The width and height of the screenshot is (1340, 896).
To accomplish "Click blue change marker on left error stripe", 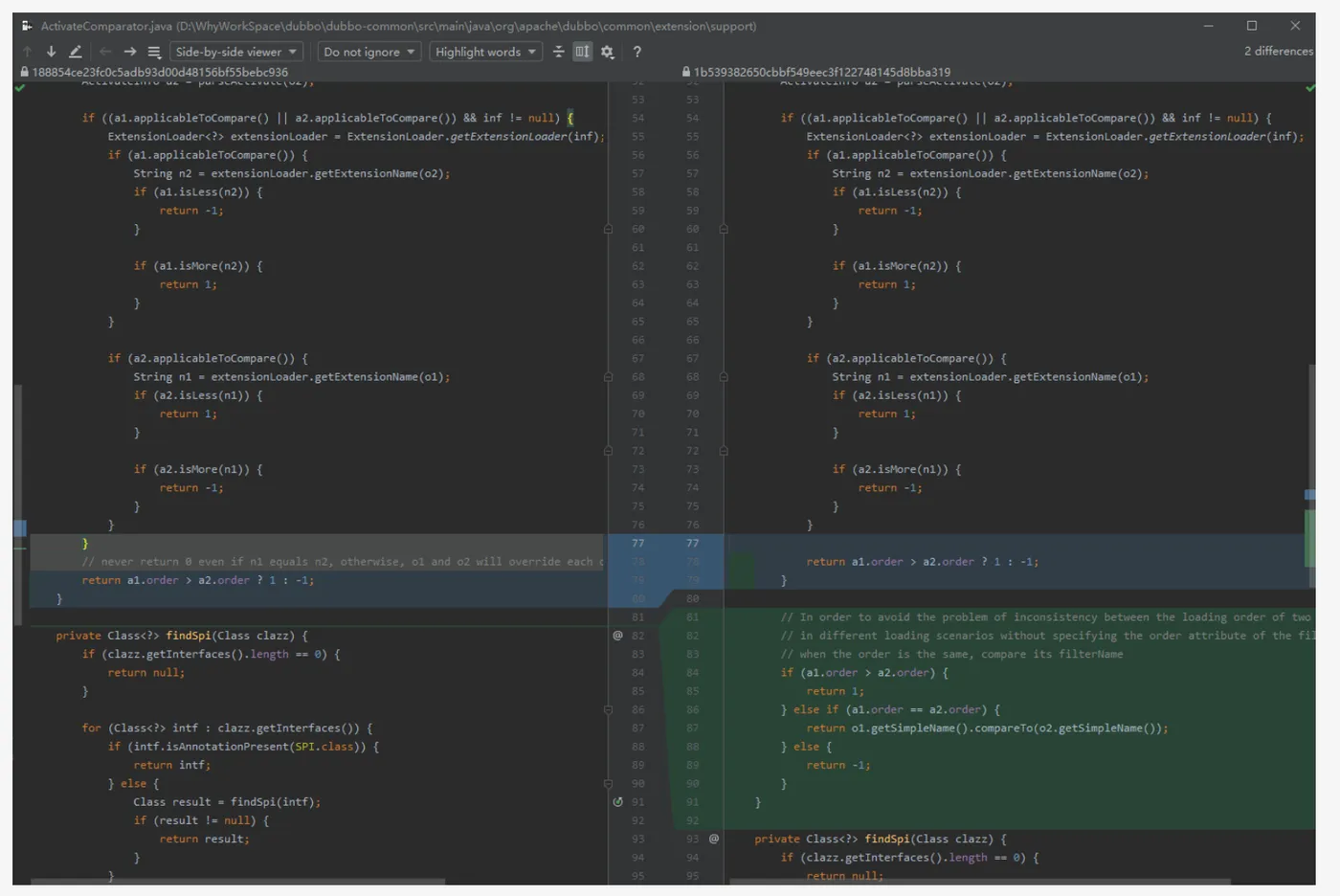I will click(19, 527).
